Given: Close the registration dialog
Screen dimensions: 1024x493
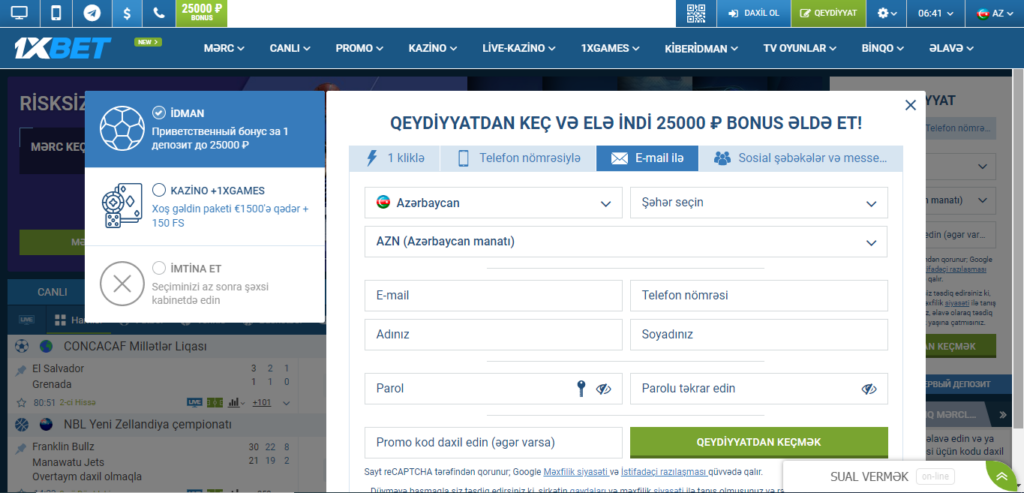Looking at the screenshot, I should click(910, 105).
